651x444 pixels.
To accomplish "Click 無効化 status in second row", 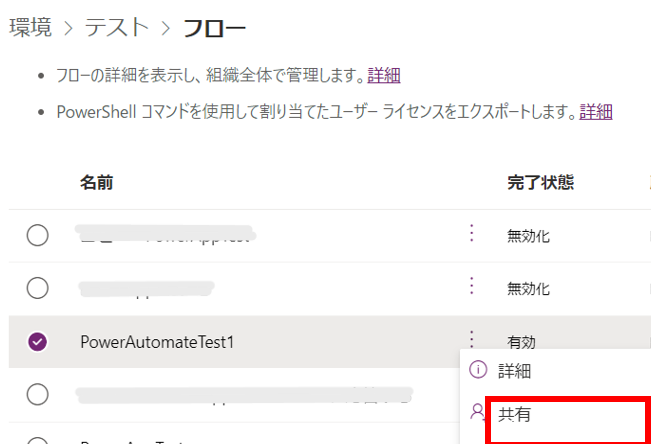I will (528, 289).
